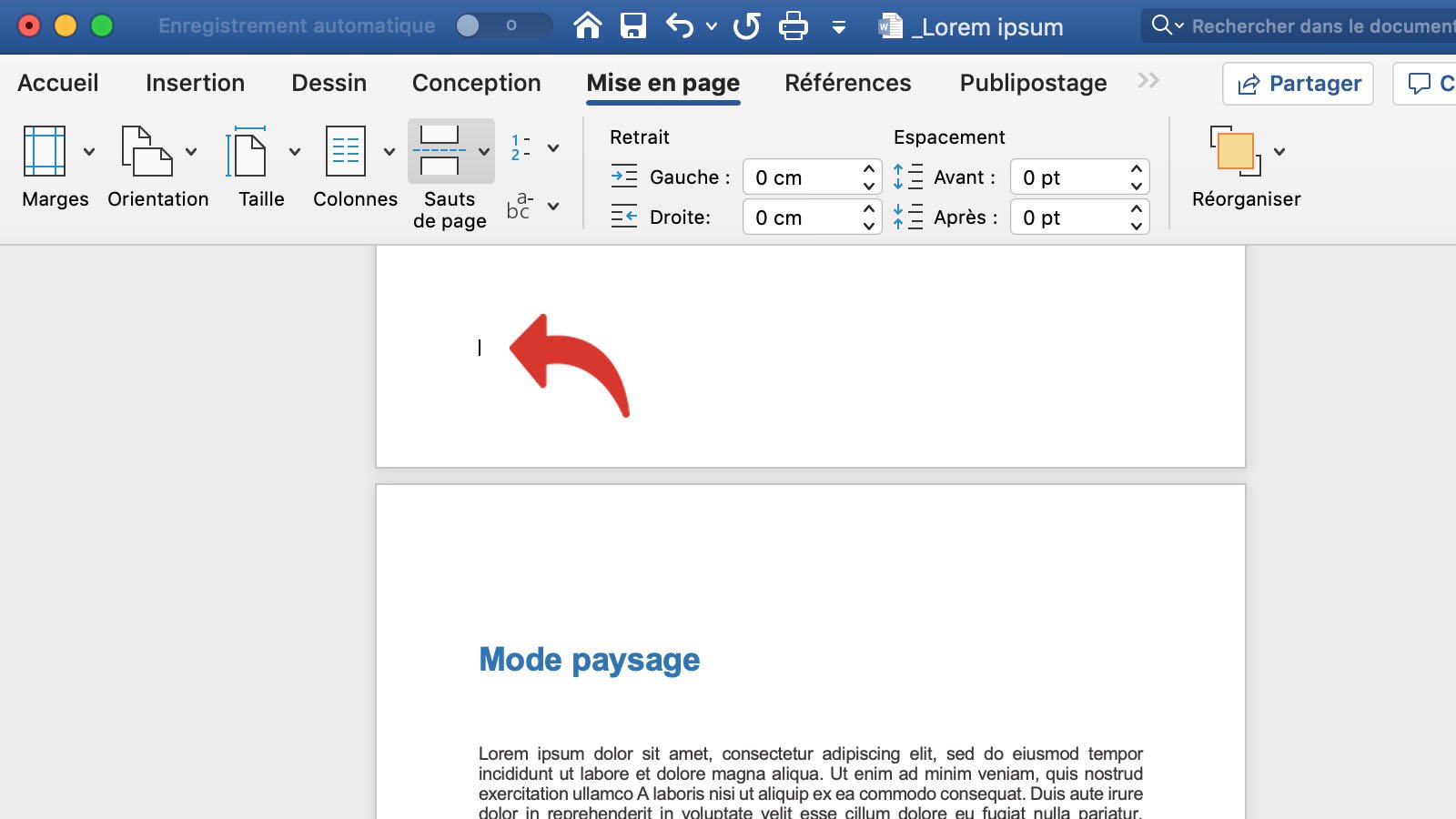
Task: Open the search magnifier options
Action: click(1168, 25)
